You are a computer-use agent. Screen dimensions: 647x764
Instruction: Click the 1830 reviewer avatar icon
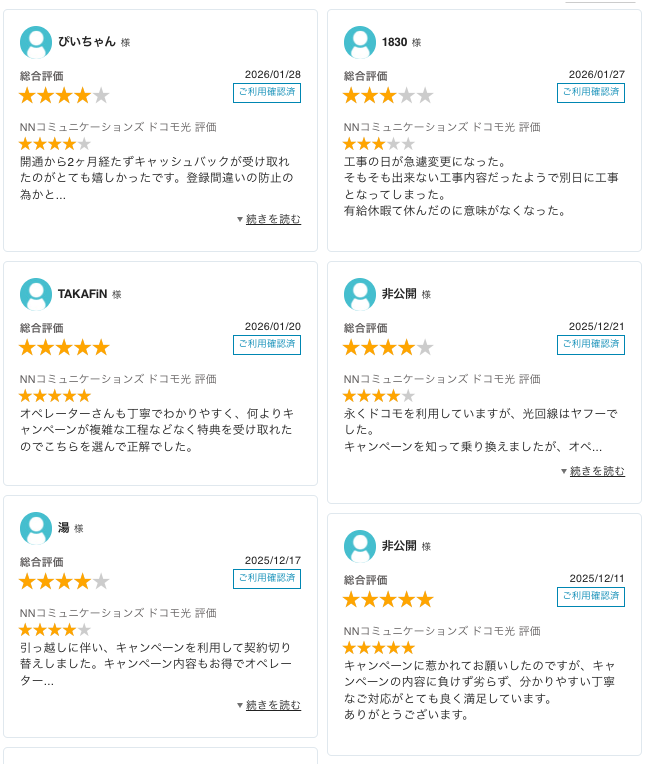[x=360, y=42]
